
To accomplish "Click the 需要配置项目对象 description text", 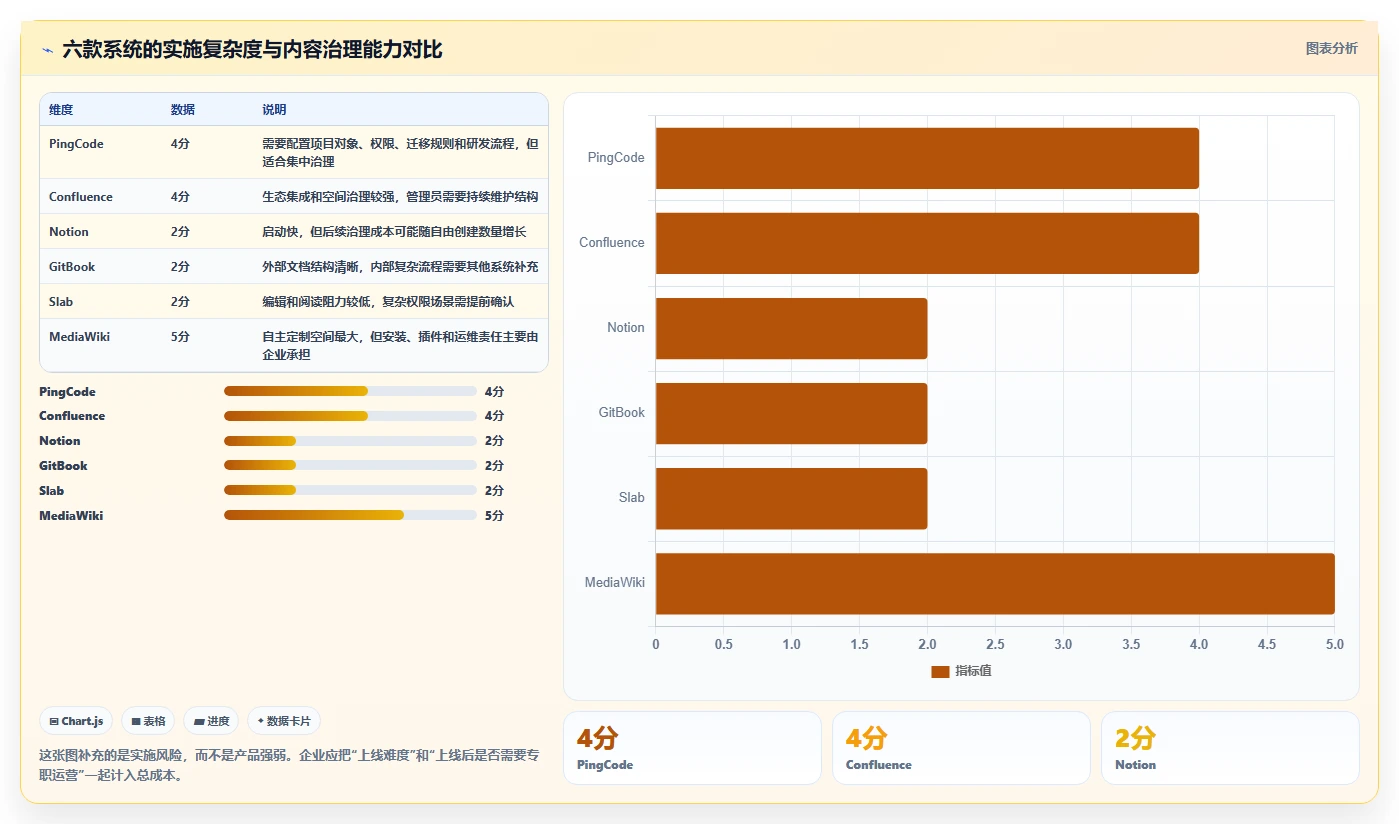I will 400,152.
